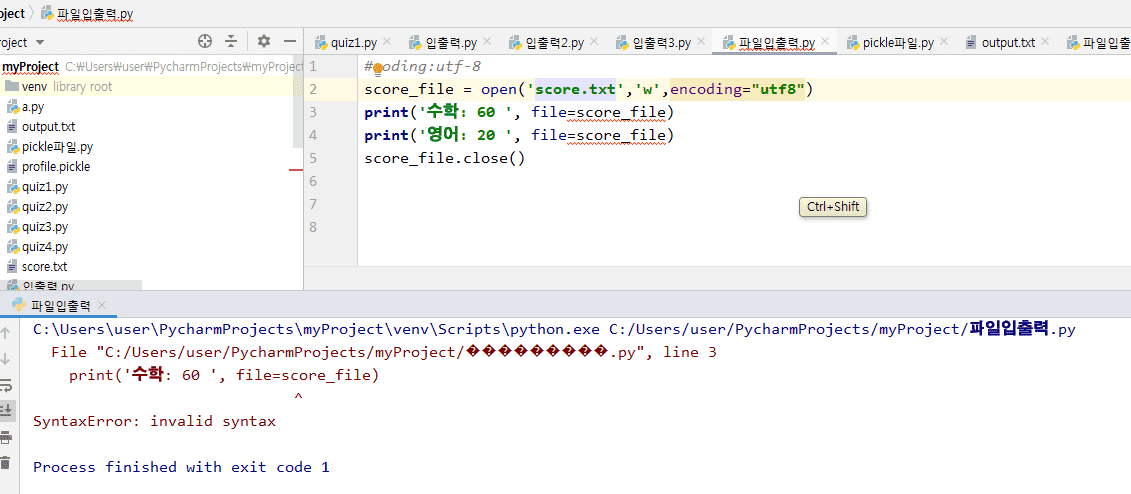
Task: Click 'SyntaxError: invalid syntax' console text
Action: click(154, 421)
